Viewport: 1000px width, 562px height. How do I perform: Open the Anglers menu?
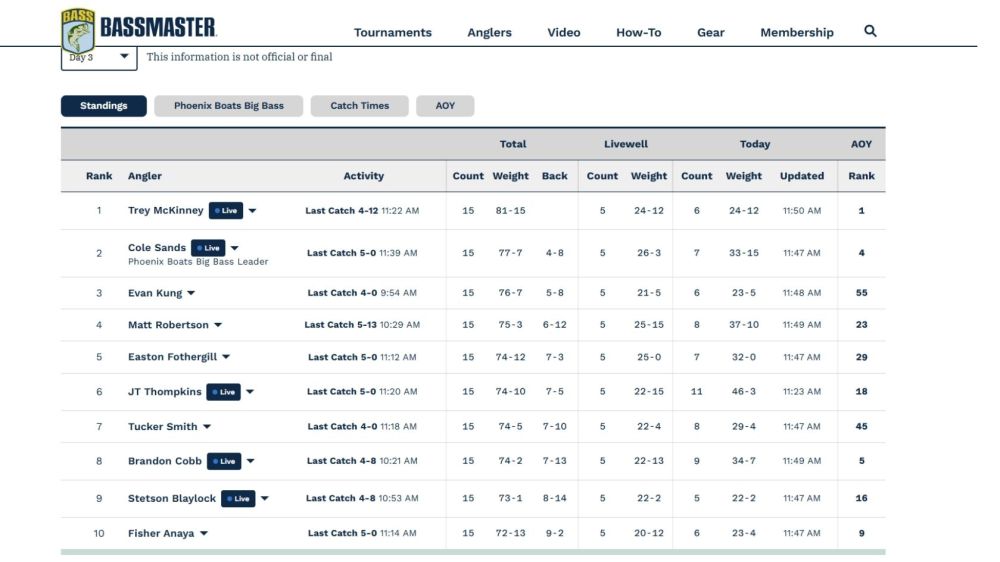[x=489, y=33]
